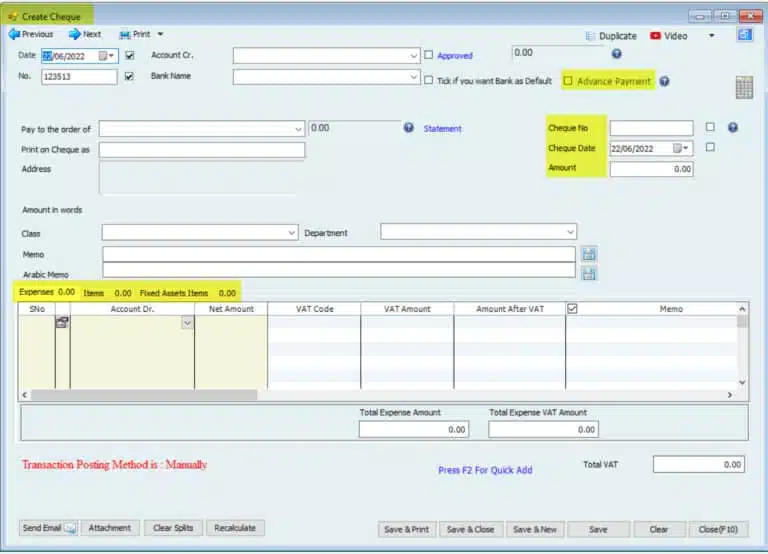This screenshot has width=768, height=554.
Task: Enable the Advance Payment checkbox
Action: tap(569, 81)
